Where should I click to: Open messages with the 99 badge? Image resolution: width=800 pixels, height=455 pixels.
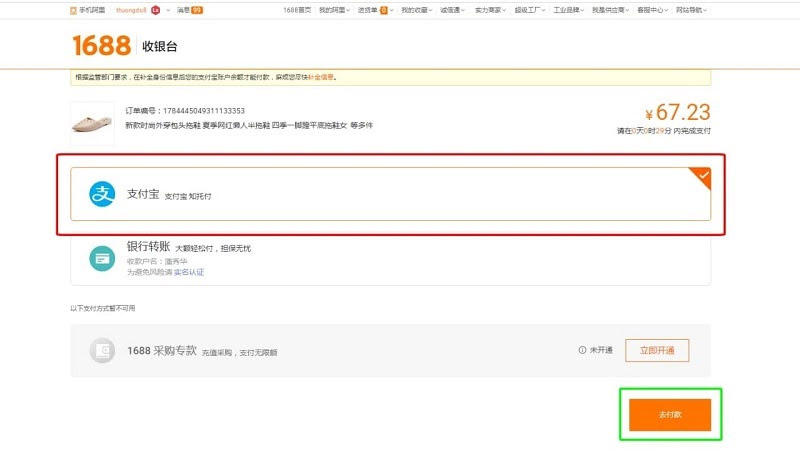click(190, 10)
